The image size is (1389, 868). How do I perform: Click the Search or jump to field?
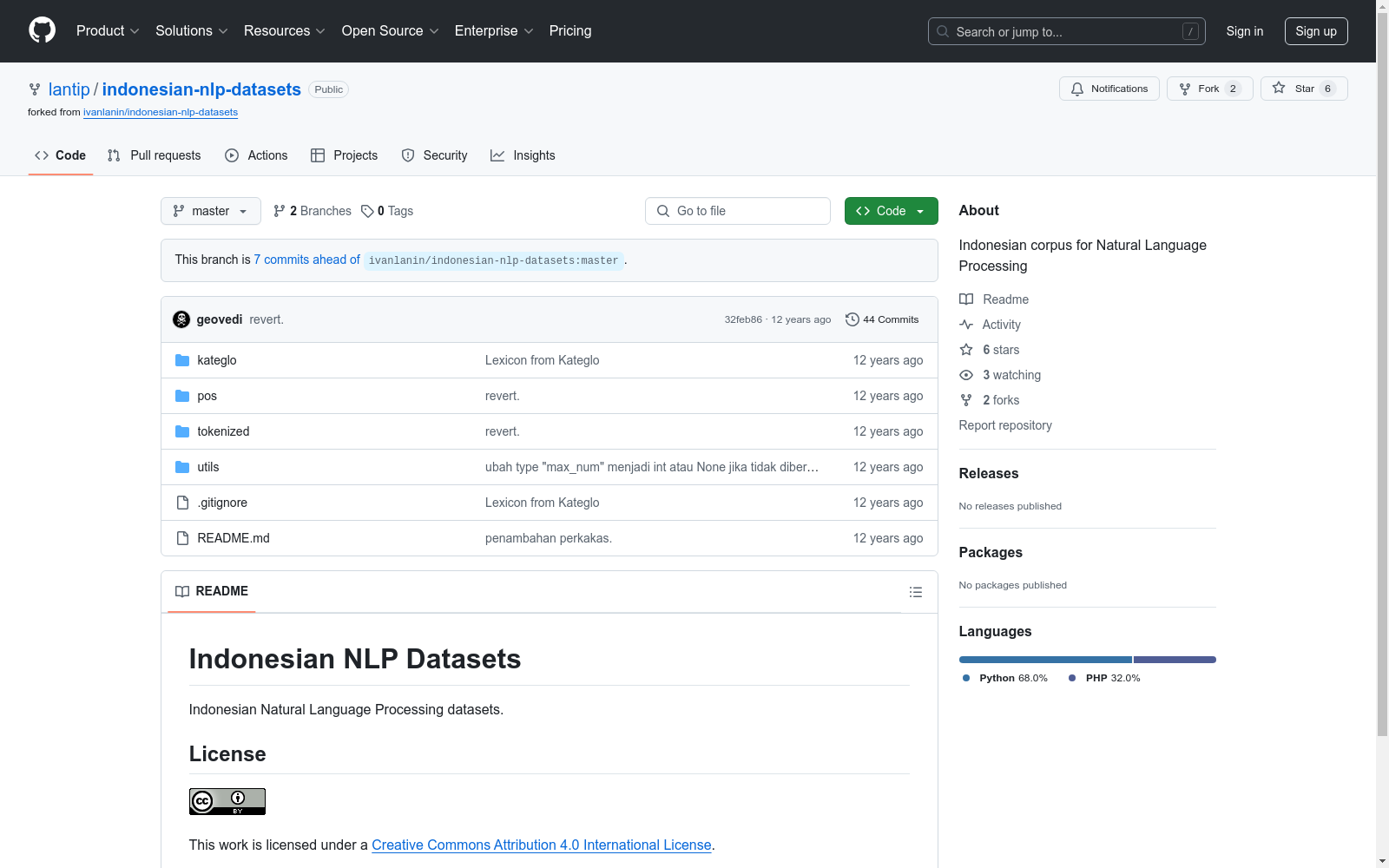[x=1067, y=31]
